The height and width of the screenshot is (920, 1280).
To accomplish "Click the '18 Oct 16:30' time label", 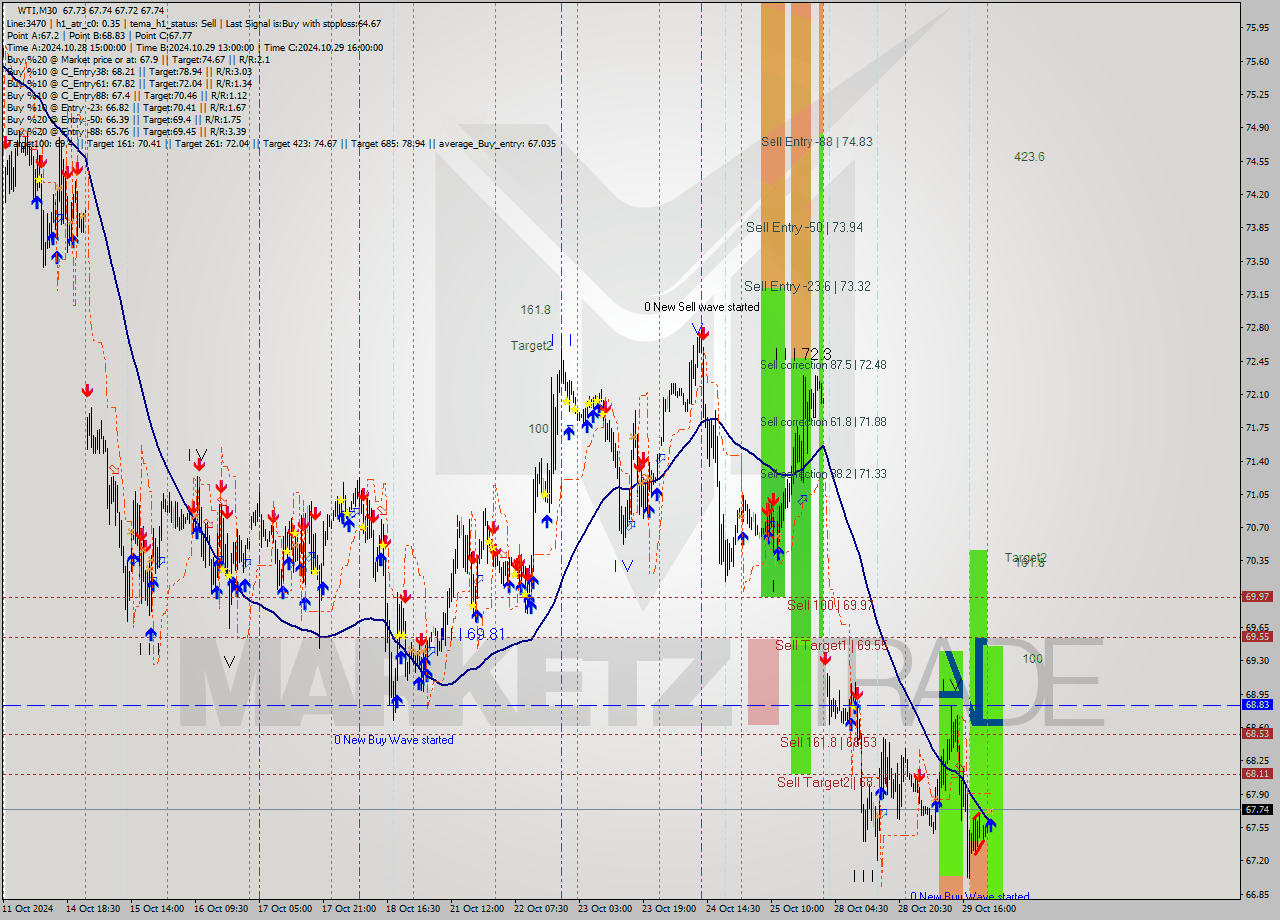I will point(414,909).
